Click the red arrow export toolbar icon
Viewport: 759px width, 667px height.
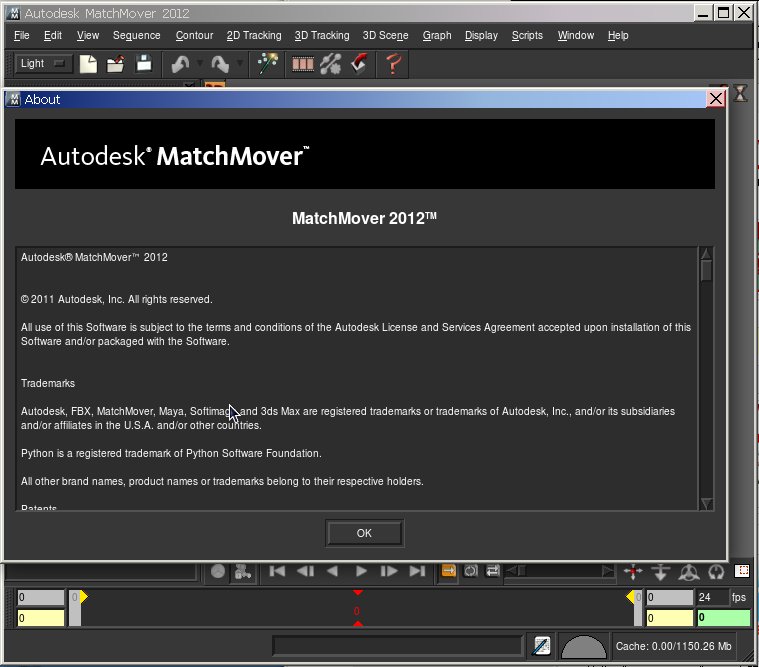[359, 64]
